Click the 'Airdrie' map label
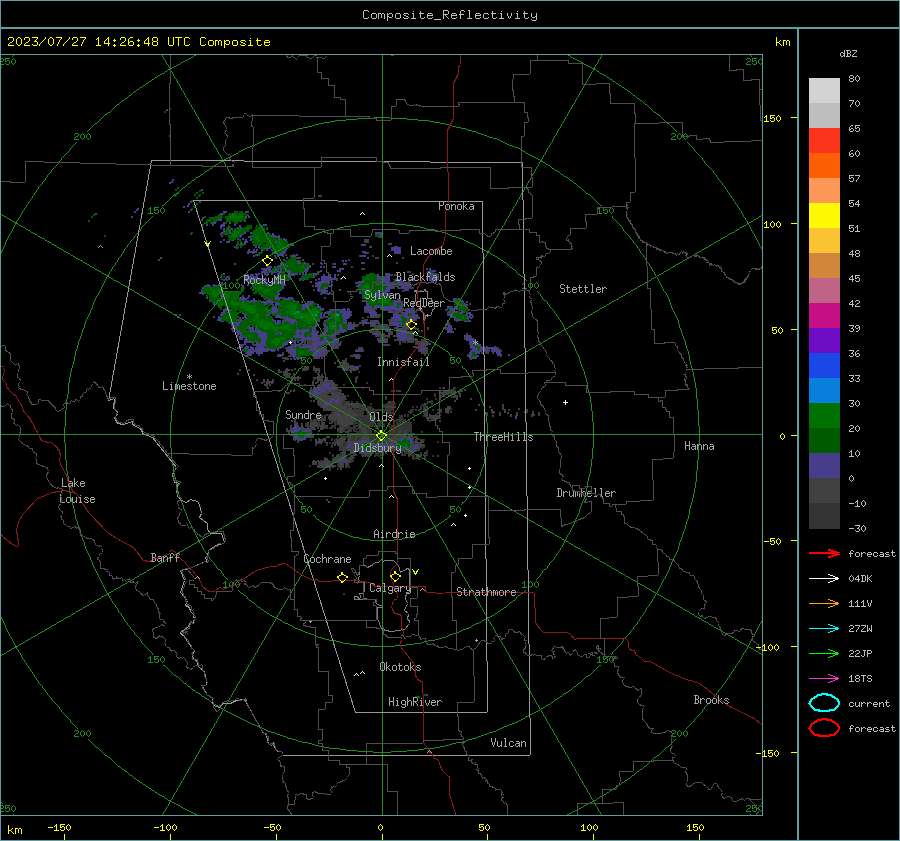Screen dimensions: 900x841 click(394, 534)
